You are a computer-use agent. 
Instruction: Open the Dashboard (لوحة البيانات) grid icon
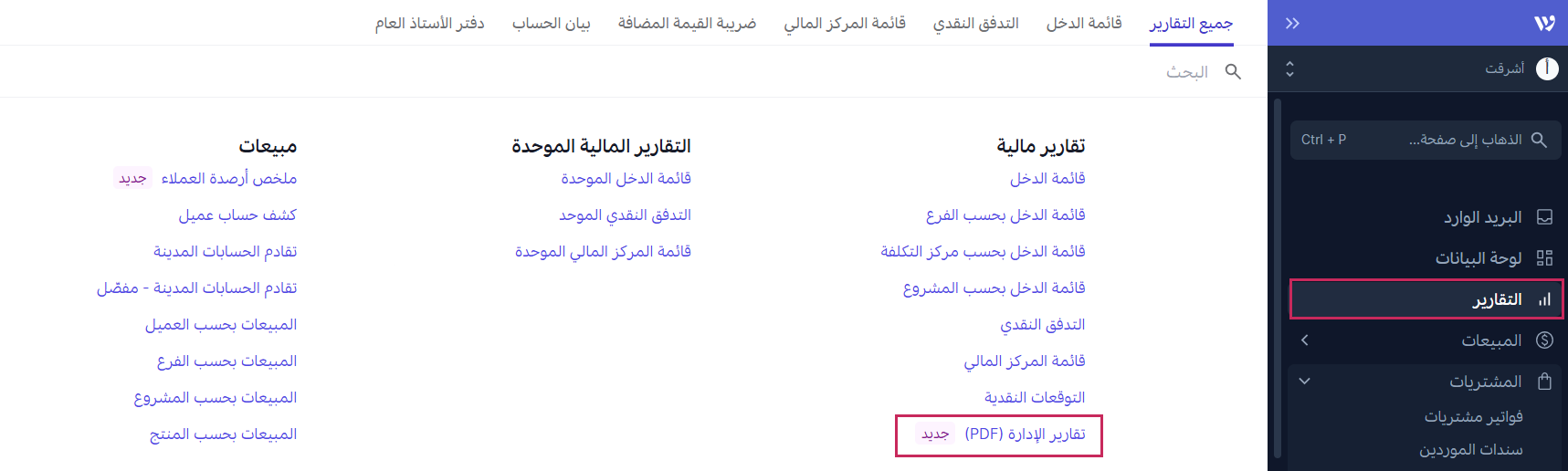click(1544, 258)
